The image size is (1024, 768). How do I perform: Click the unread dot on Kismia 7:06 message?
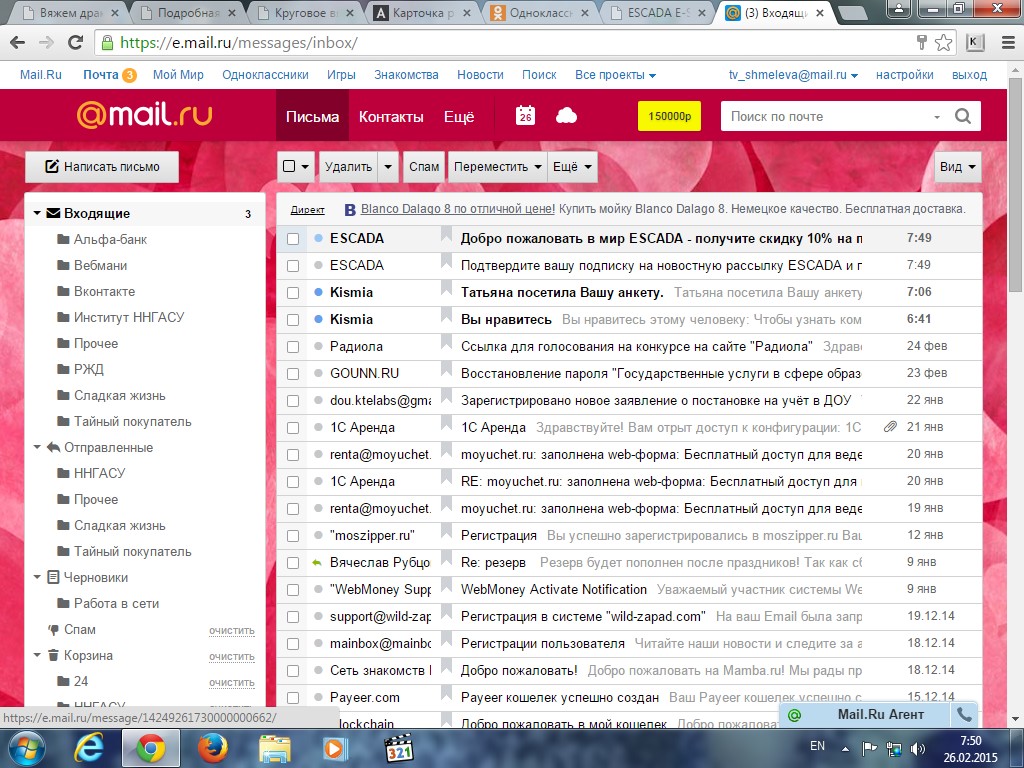click(318, 293)
